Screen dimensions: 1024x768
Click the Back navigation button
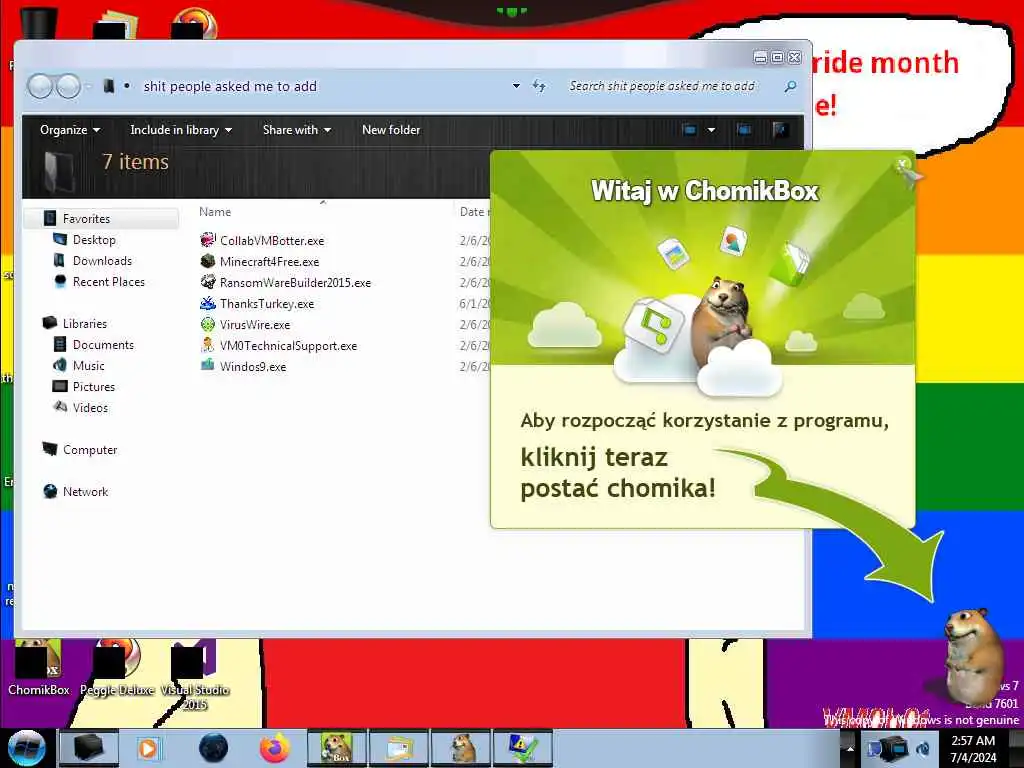(x=40, y=86)
